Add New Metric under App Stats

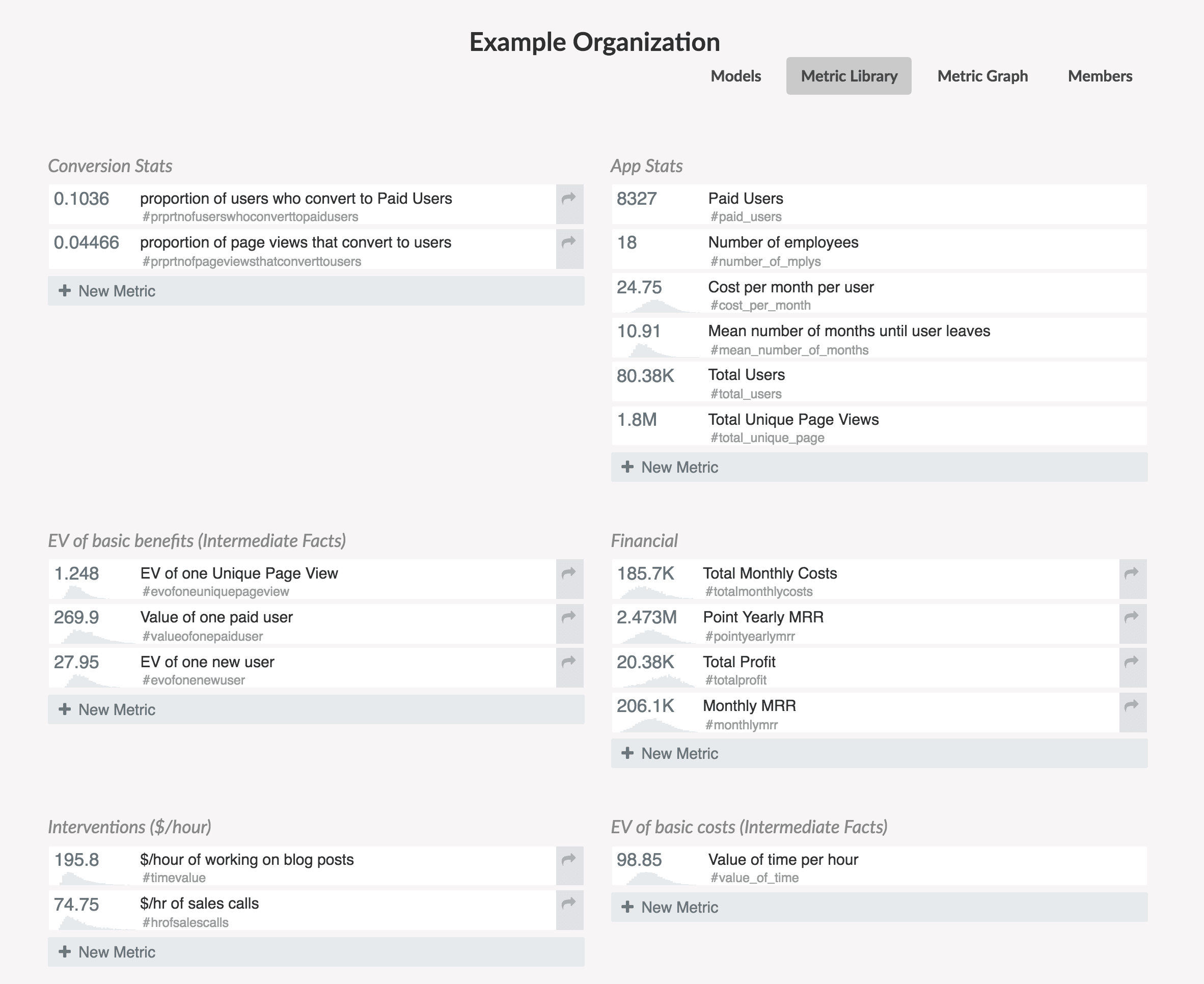click(879, 467)
